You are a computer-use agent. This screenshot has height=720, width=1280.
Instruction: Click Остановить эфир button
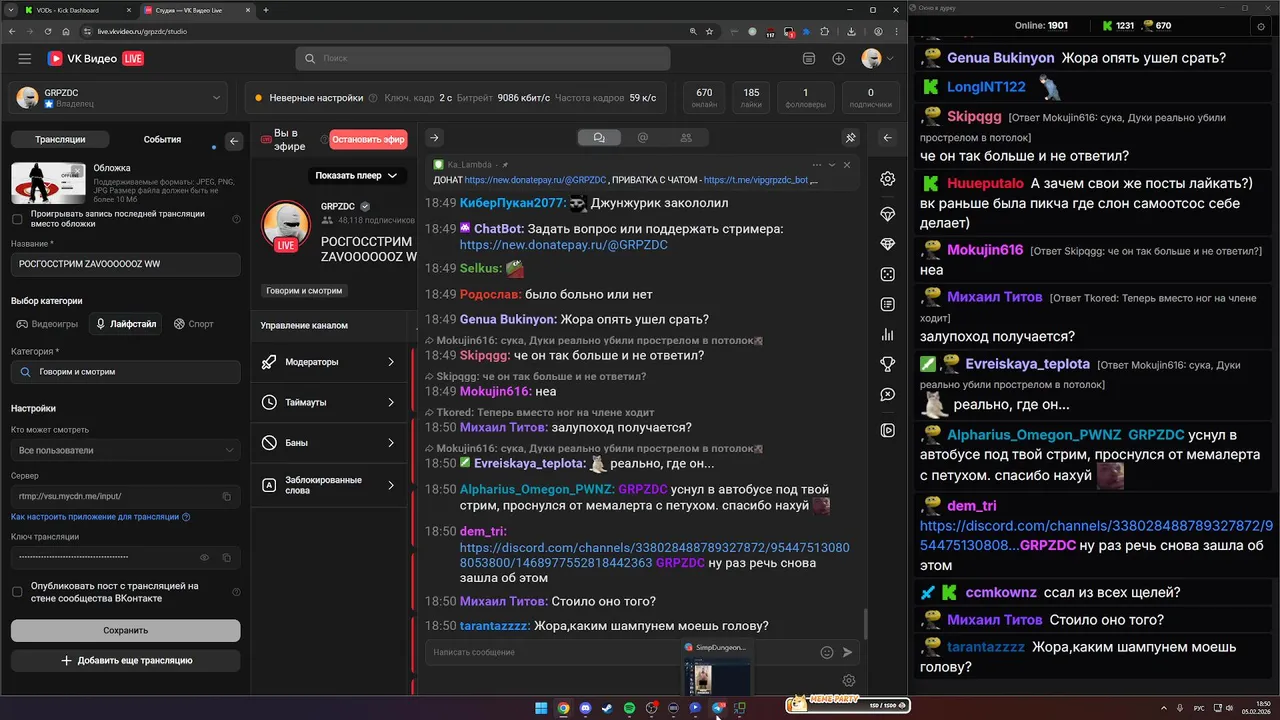[369, 140]
